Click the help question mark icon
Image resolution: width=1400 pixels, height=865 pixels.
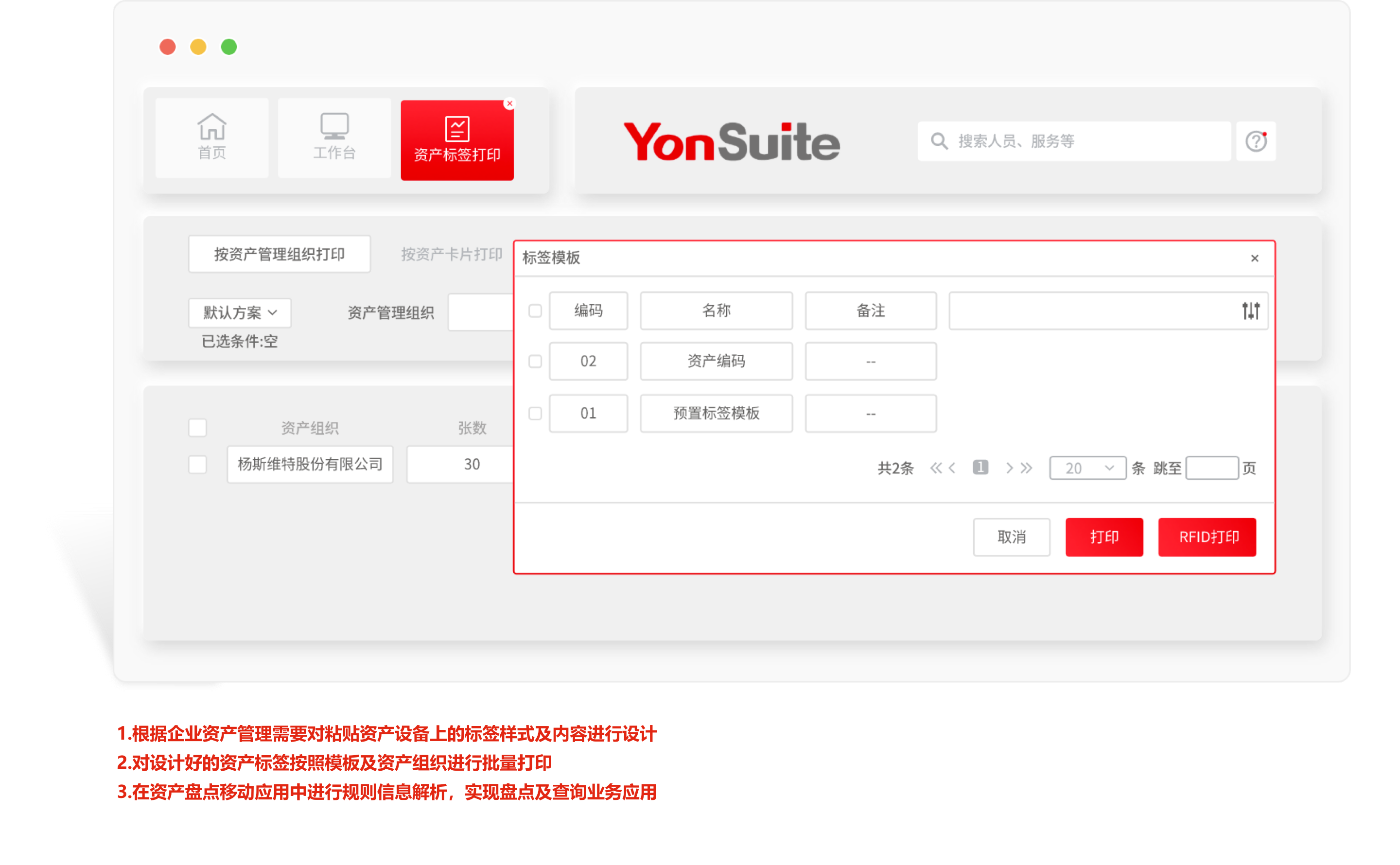(x=1256, y=141)
